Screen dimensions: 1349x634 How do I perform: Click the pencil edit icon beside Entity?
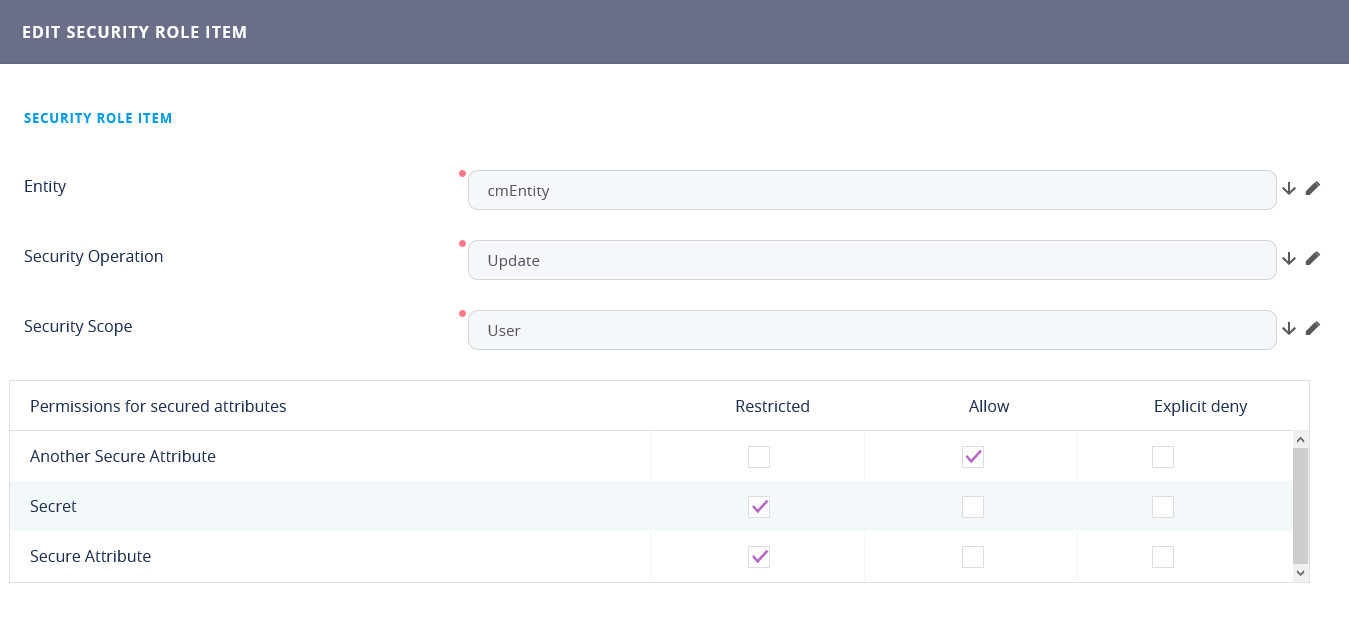(1313, 188)
